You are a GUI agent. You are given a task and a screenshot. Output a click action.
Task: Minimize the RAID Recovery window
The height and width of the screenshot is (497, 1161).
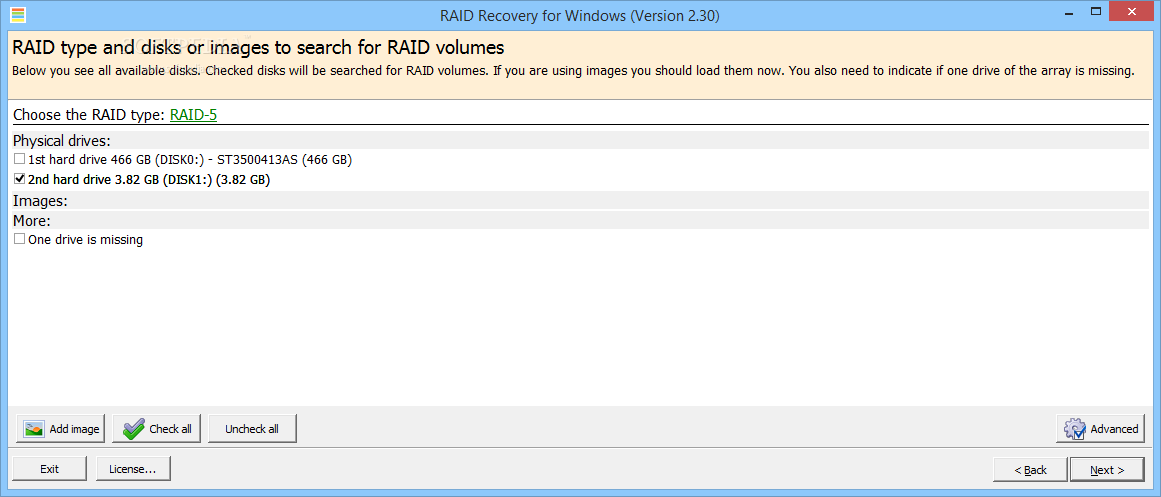pos(1070,13)
